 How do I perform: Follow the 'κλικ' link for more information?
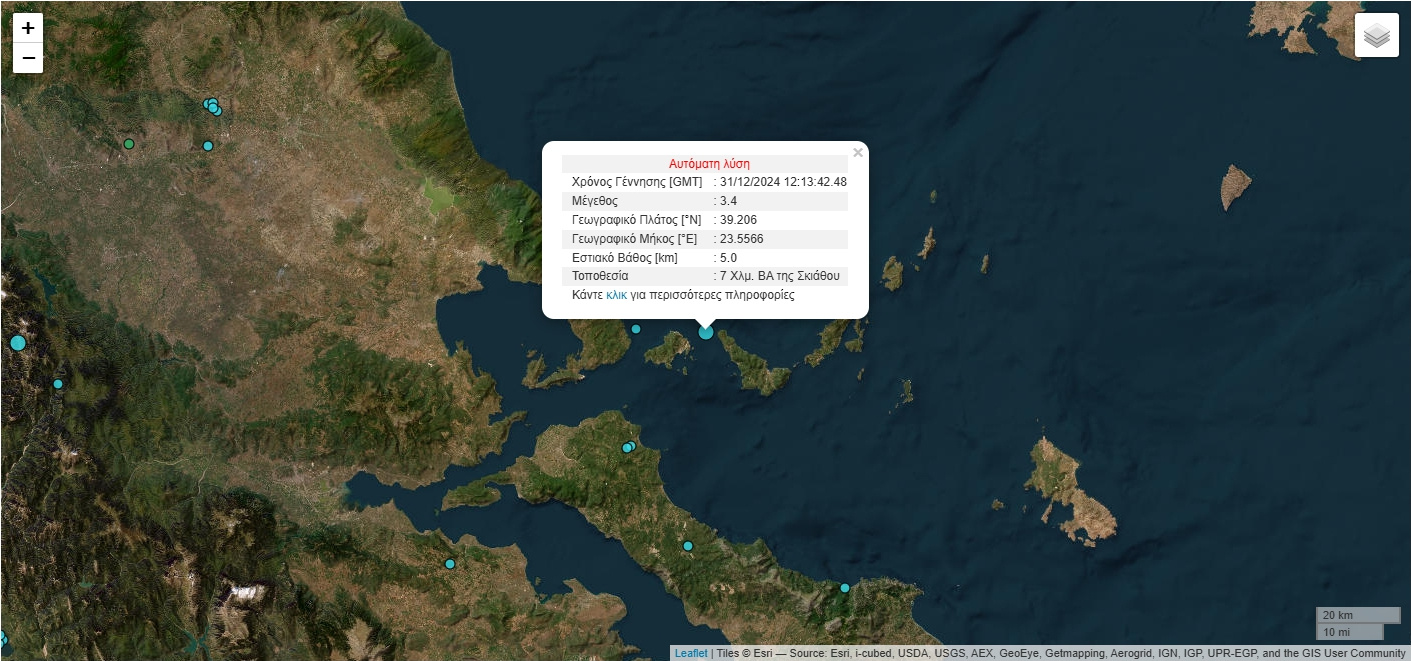click(617, 295)
